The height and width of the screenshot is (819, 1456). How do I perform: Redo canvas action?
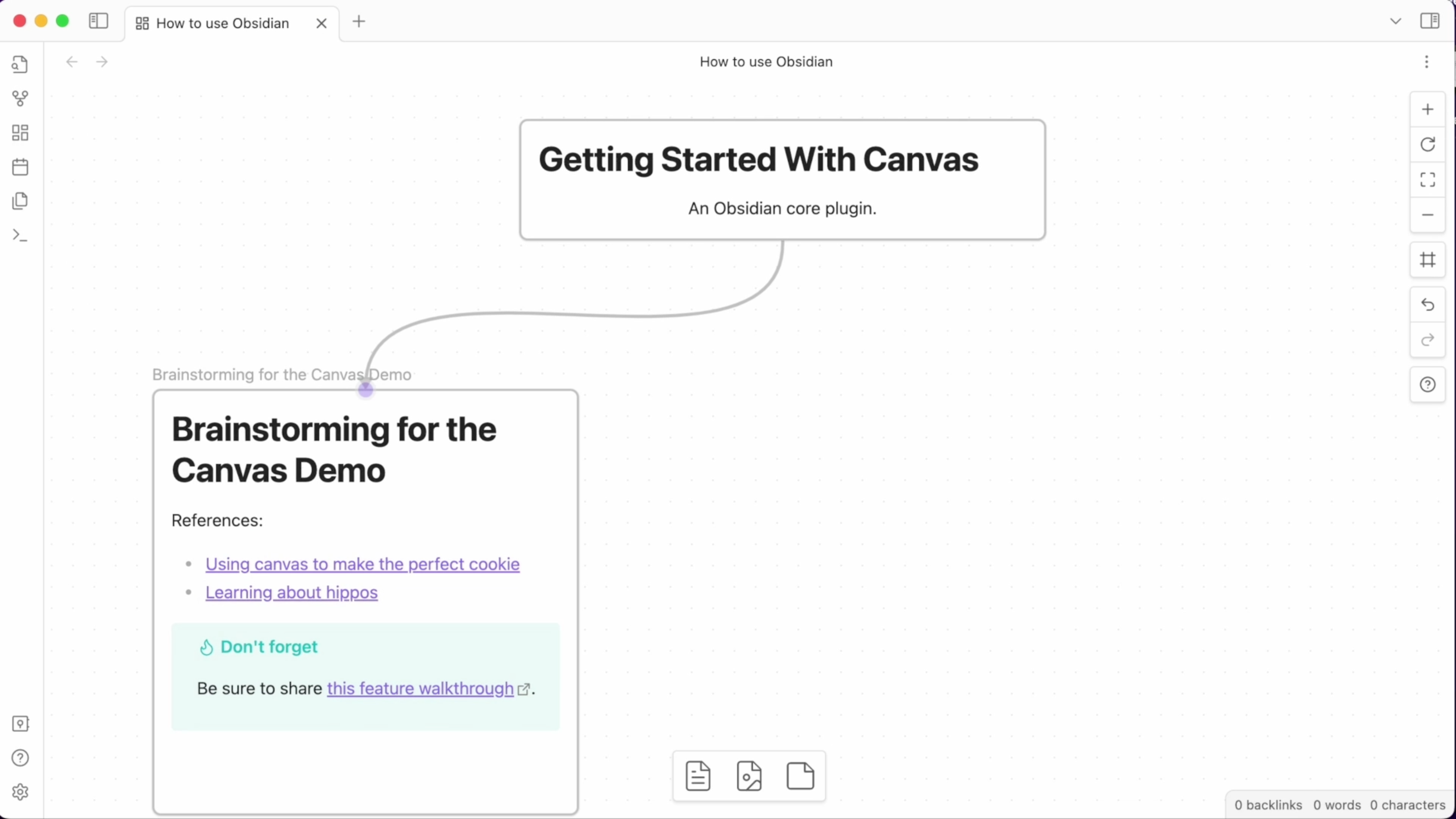(1428, 340)
